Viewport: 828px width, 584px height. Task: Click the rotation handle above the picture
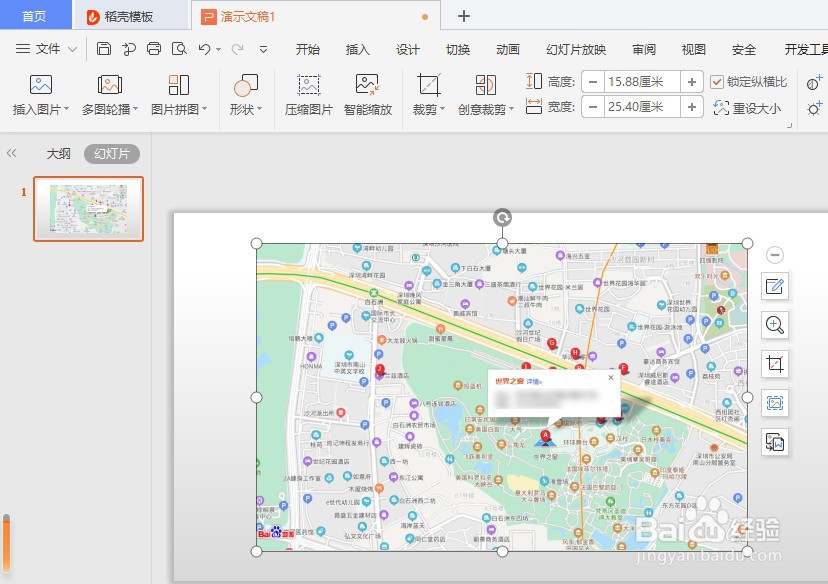(x=502, y=217)
